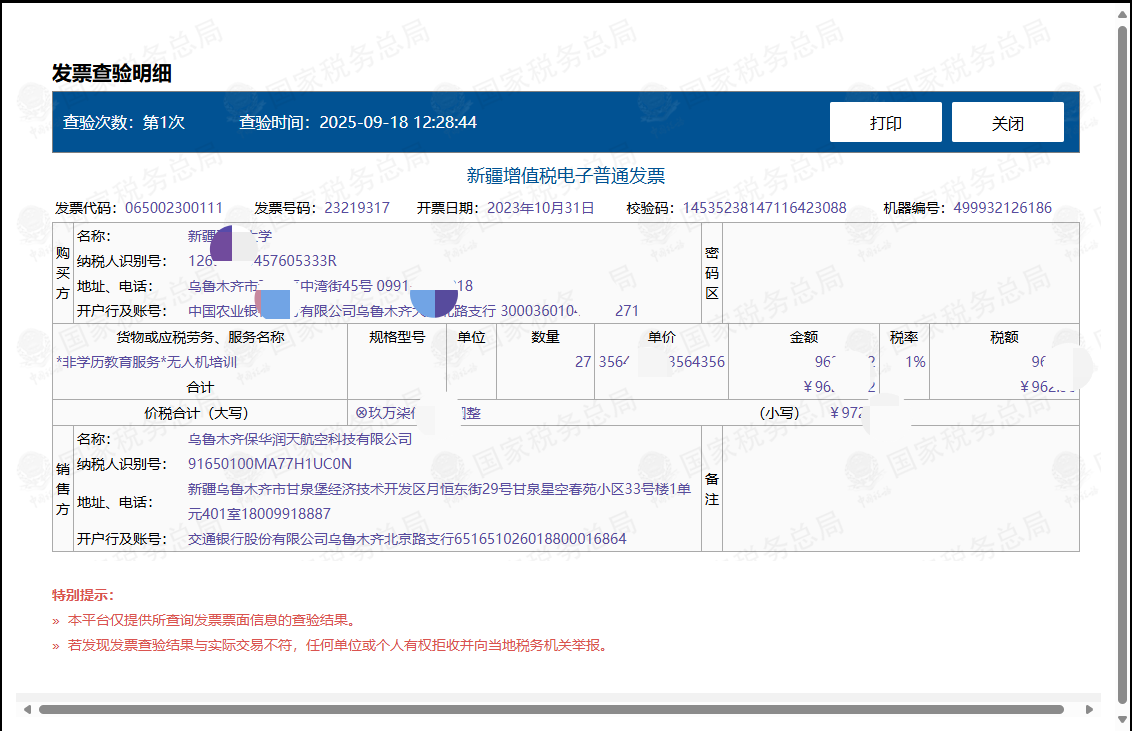Click the vertical scrollbar thumb

[x=1122, y=364]
